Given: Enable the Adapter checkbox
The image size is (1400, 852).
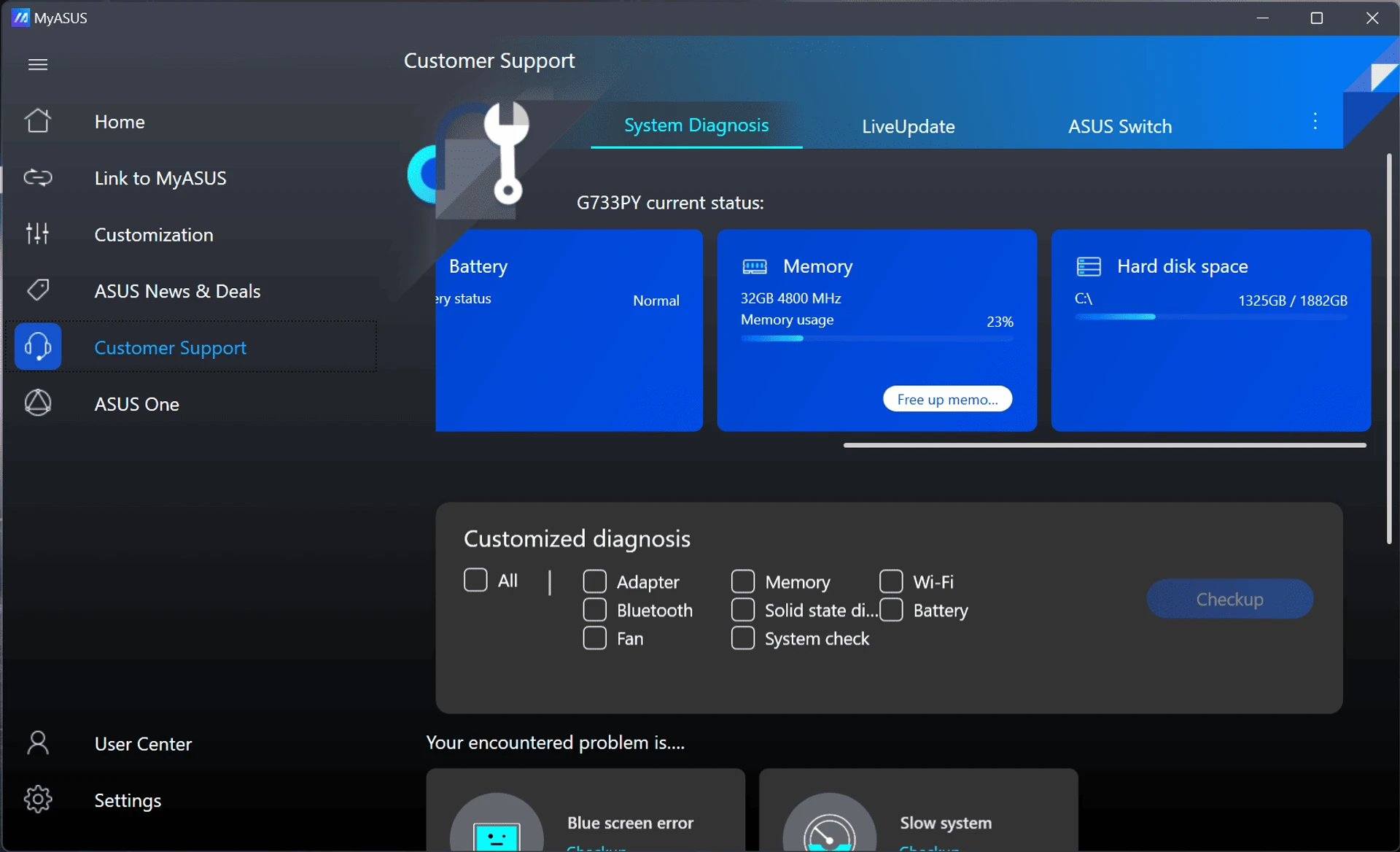Looking at the screenshot, I should point(595,581).
